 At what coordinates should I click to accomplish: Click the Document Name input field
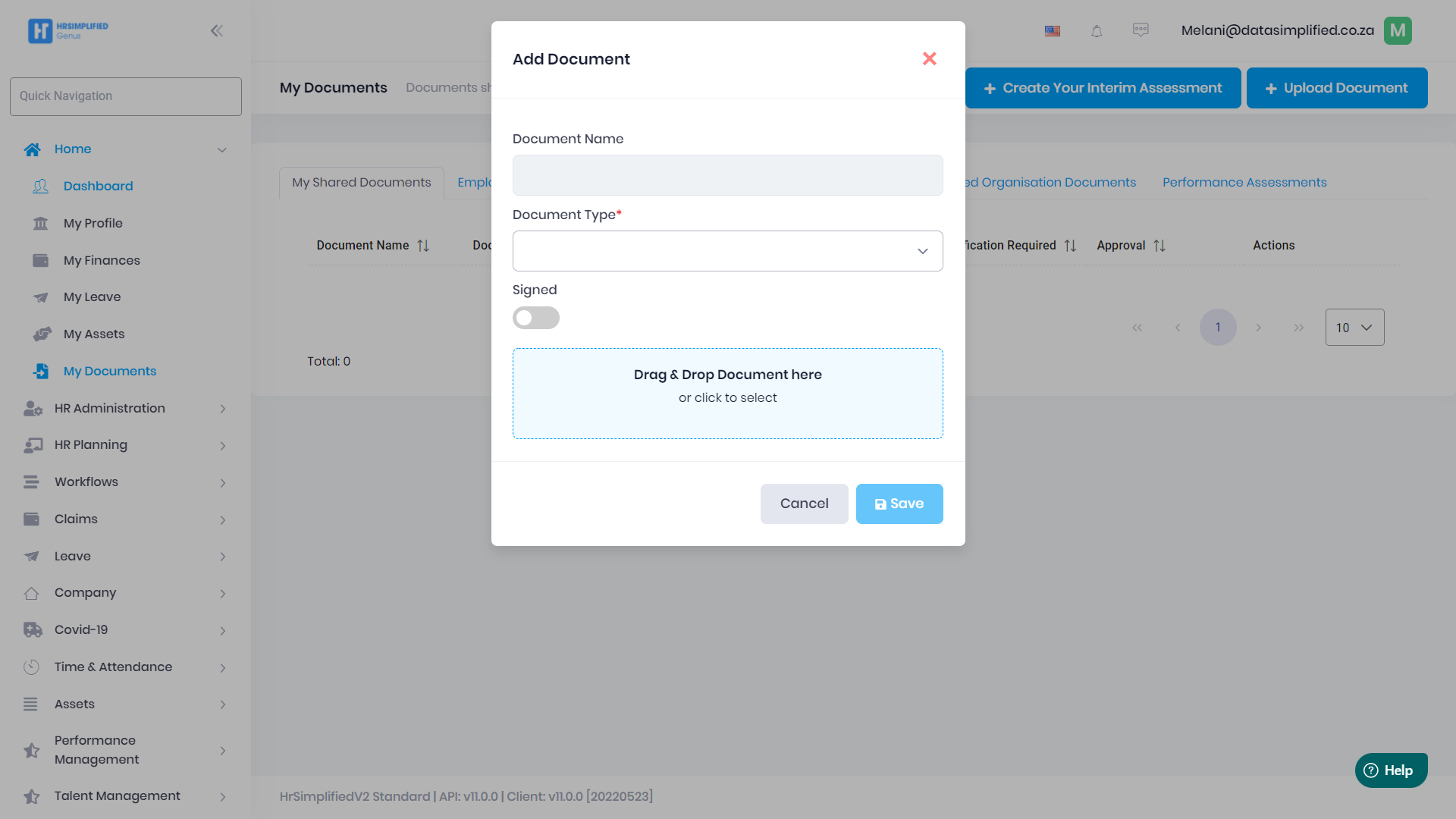[727, 175]
